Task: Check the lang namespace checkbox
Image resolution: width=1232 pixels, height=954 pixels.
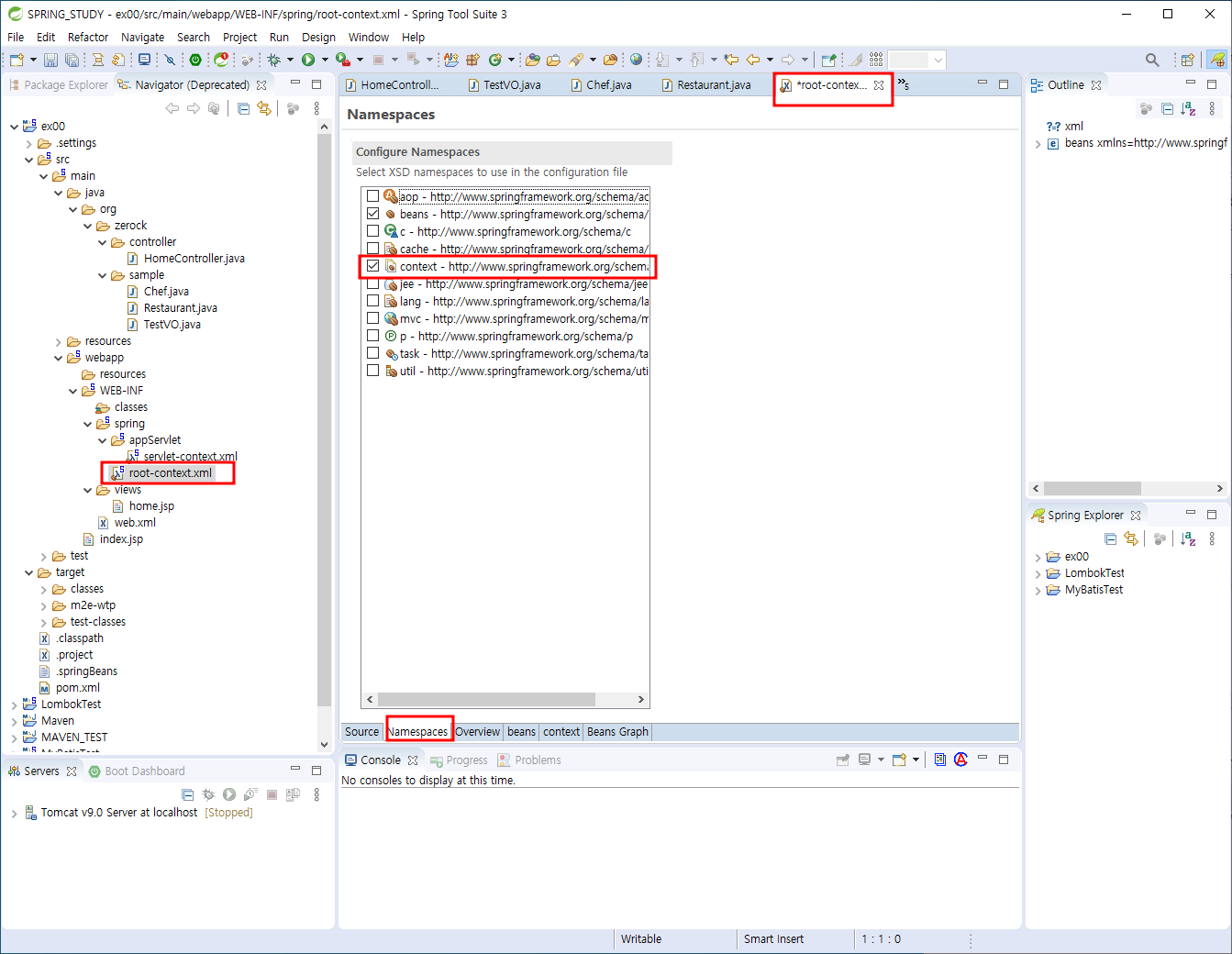Action: click(372, 301)
